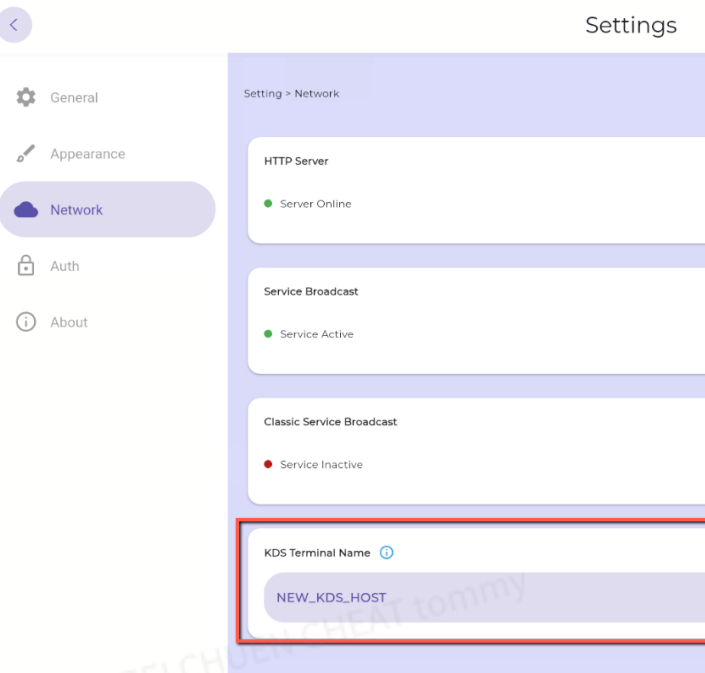Image resolution: width=705 pixels, height=673 pixels.
Task: Click the HTTP Server card heading
Action: click(296, 161)
